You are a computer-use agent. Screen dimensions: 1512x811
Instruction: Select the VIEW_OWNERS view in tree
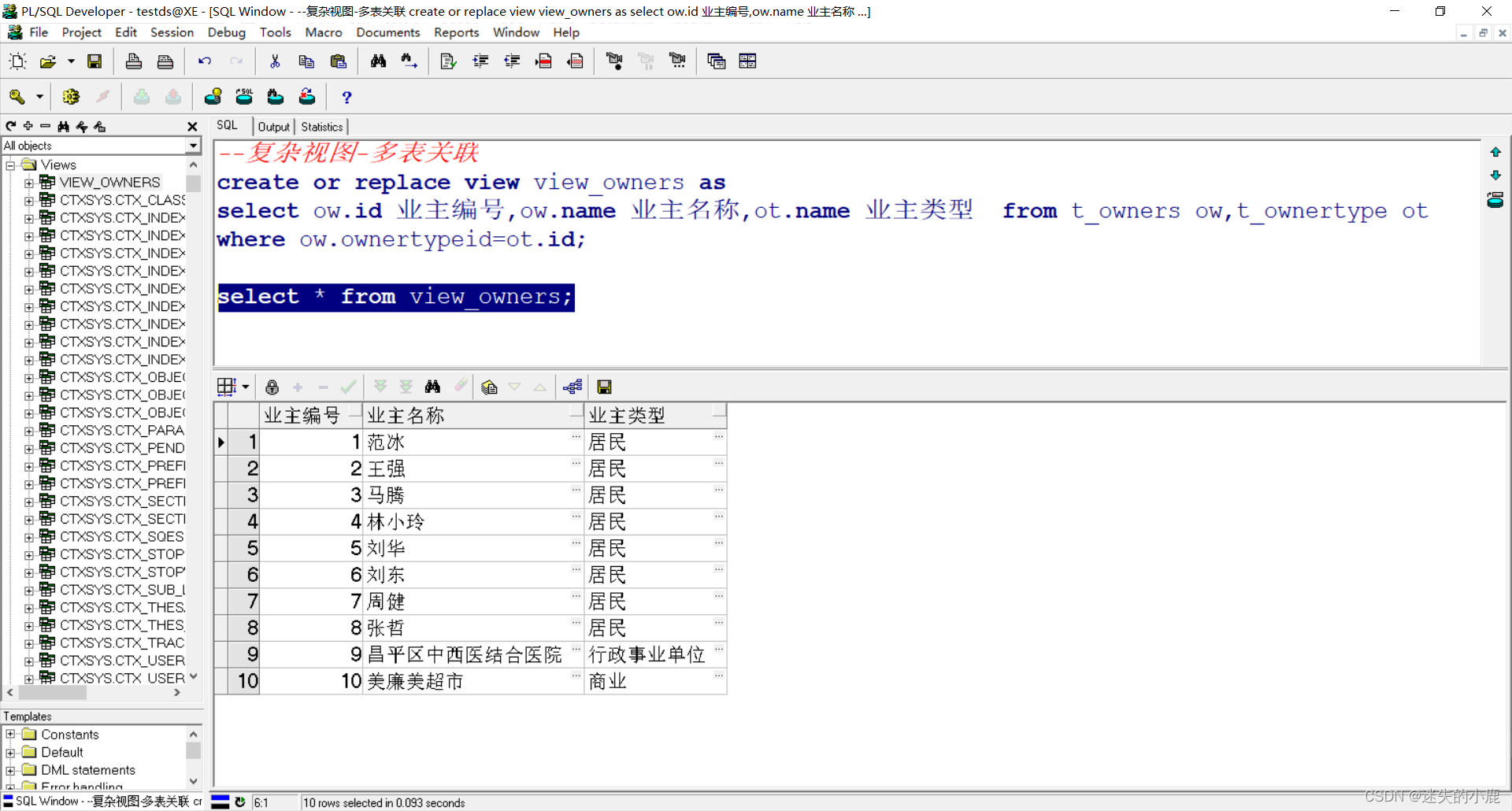(109, 183)
